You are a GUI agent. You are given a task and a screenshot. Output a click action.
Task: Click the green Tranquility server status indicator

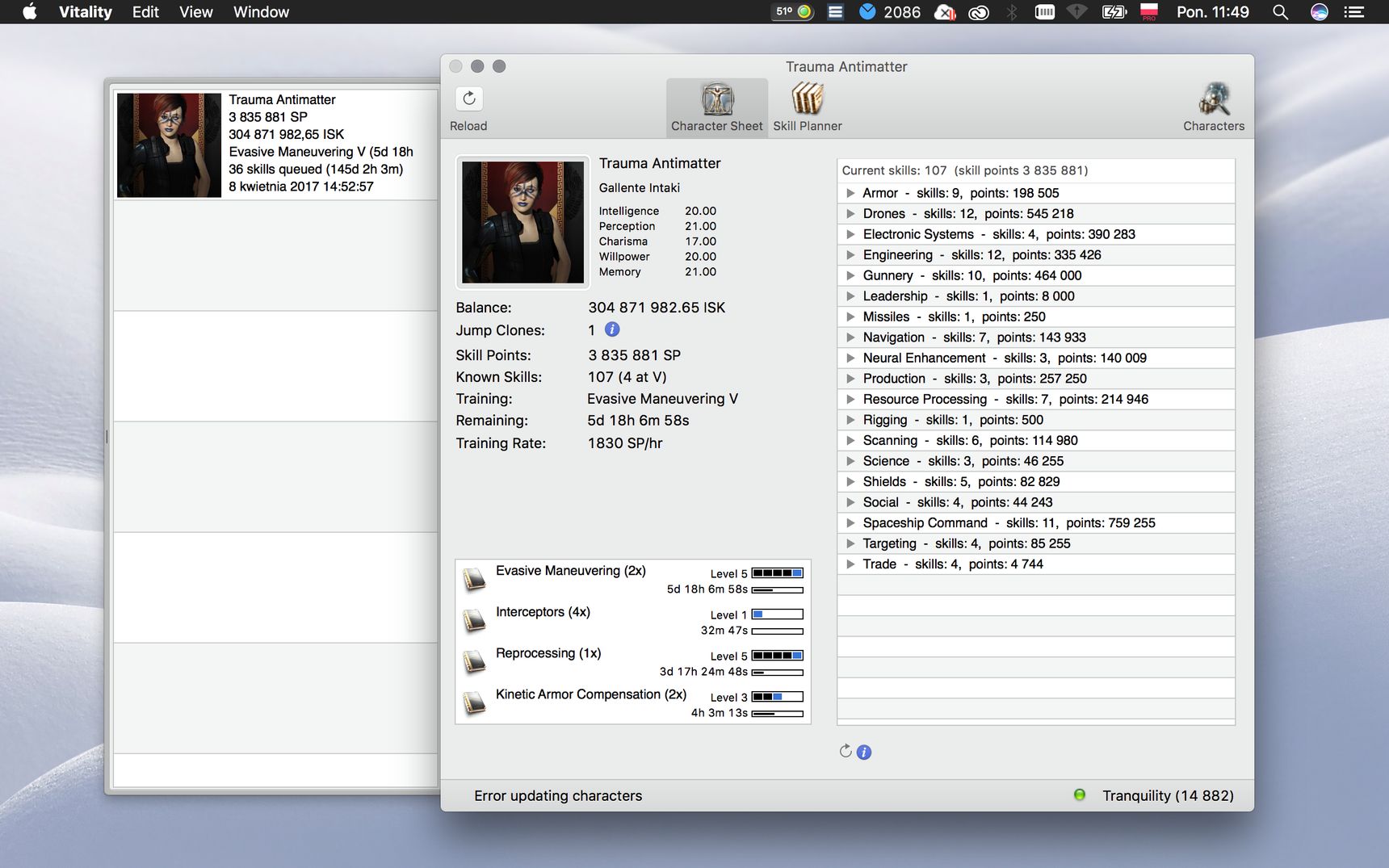pyautogui.click(x=1080, y=795)
